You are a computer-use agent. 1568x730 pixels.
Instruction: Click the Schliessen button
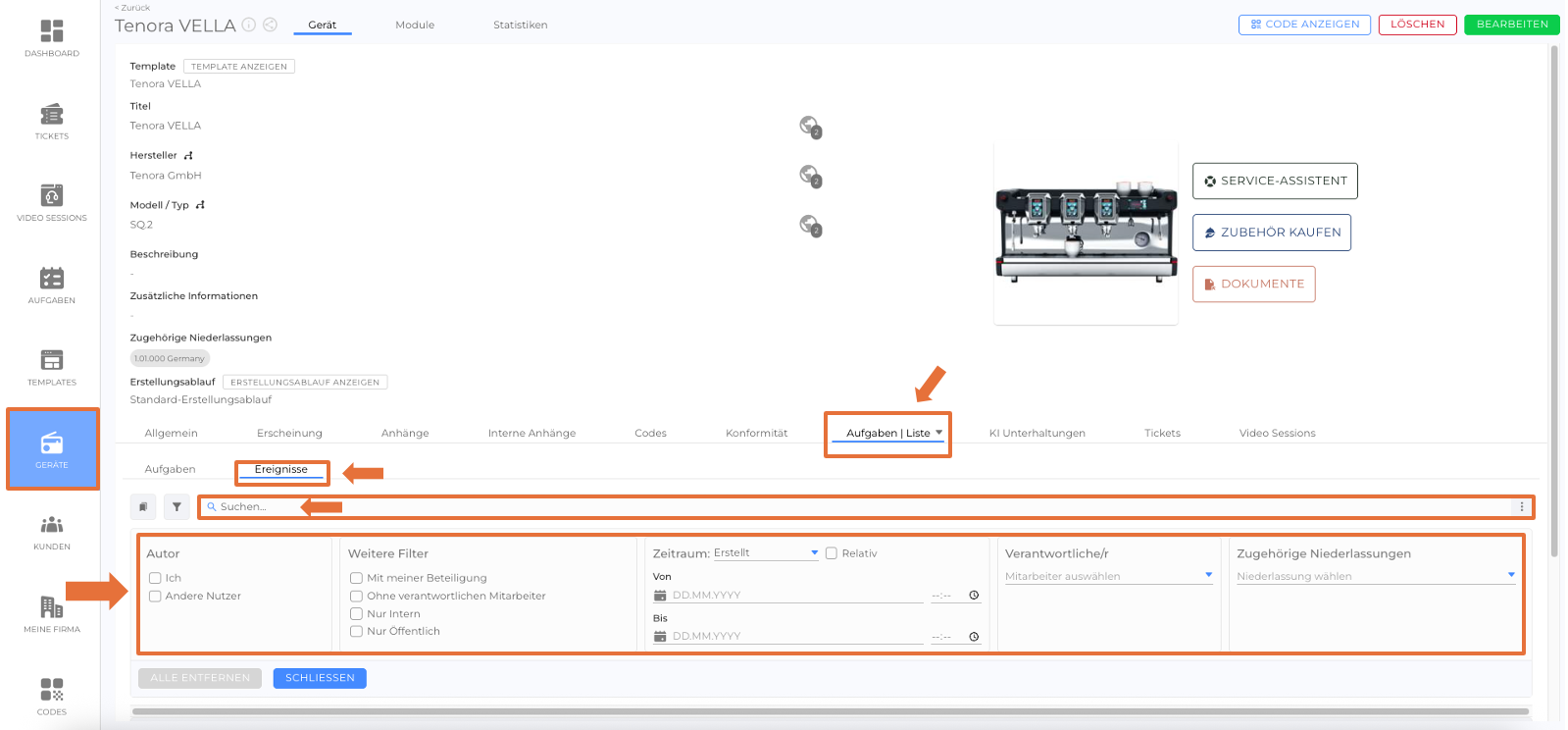[320, 678]
